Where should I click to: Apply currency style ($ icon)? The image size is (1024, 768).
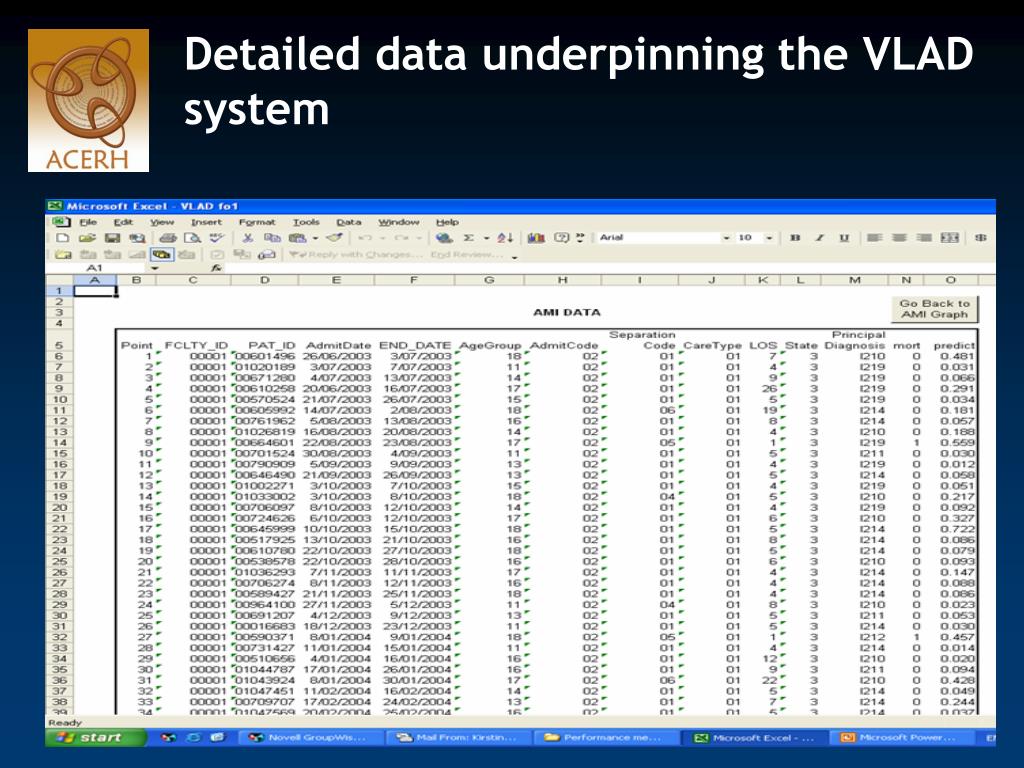[980, 238]
